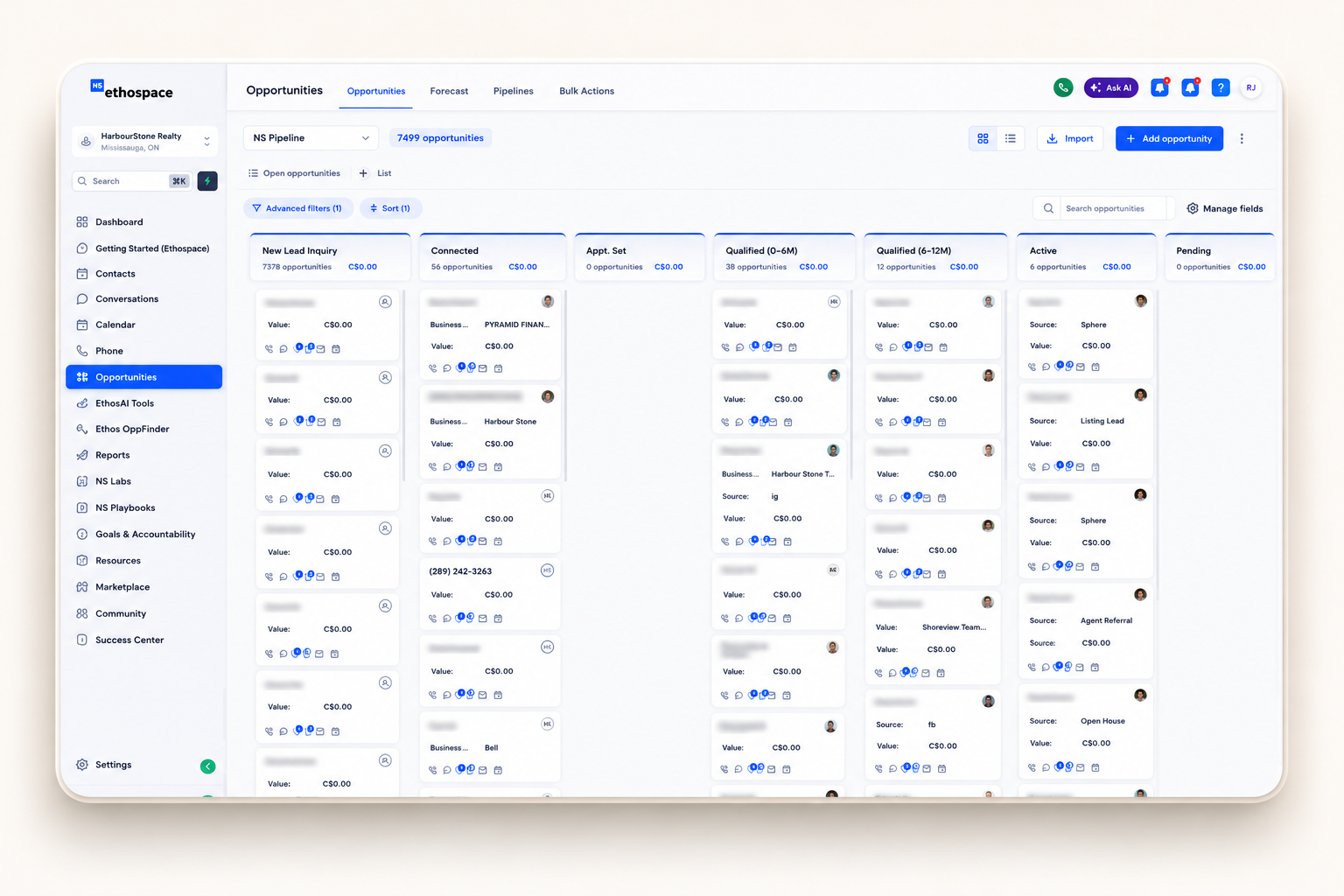The width and height of the screenshot is (1344, 896).
Task: Click call icon on PYRAMID FINAN... card
Action: 432,368
